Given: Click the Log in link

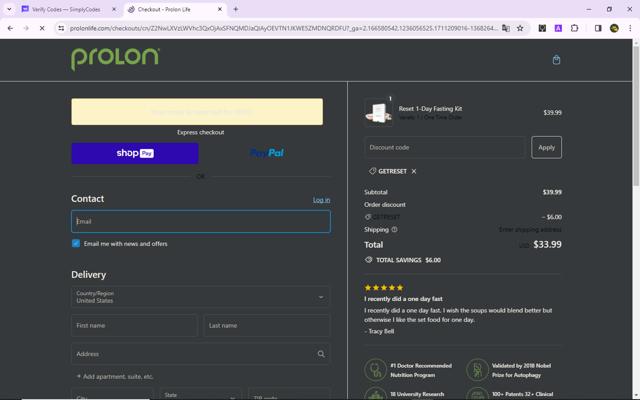Looking at the screenshot, I should (321, 200).
